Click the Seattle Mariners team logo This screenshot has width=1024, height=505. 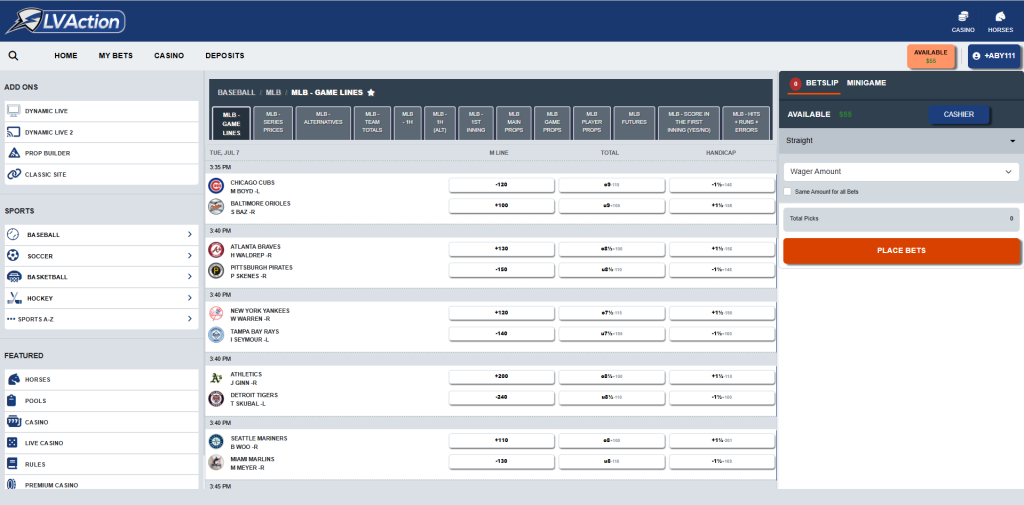click(216, 442)
